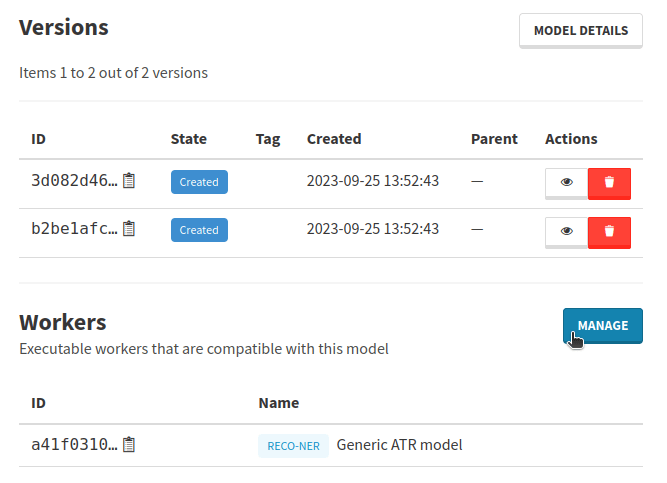This screenshot has height=483, width=667.
Task: Delete version 3d082d46 with trash icon
Action: (x=609, y=183)
